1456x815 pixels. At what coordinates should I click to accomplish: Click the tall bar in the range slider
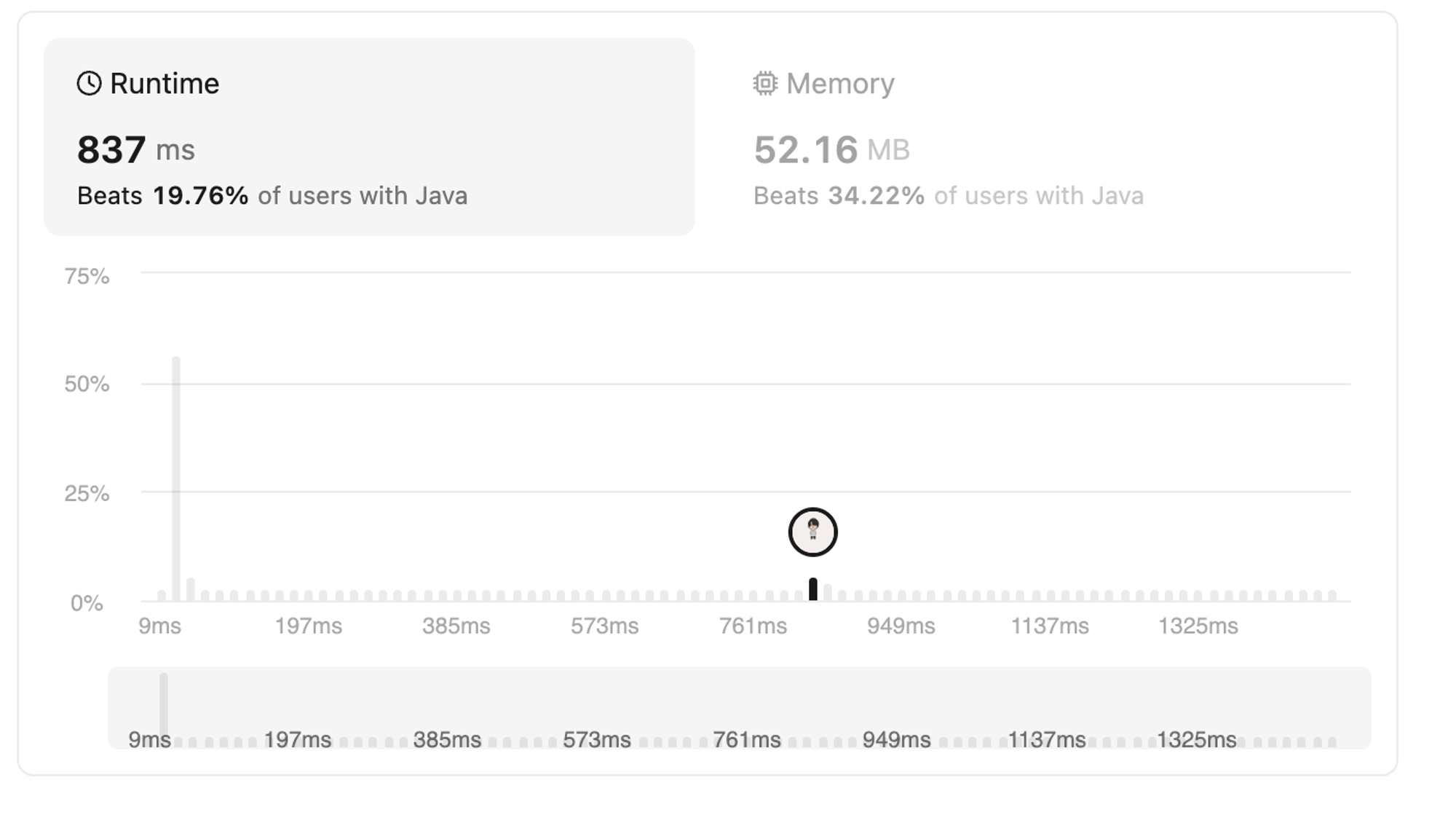[164, 705]
